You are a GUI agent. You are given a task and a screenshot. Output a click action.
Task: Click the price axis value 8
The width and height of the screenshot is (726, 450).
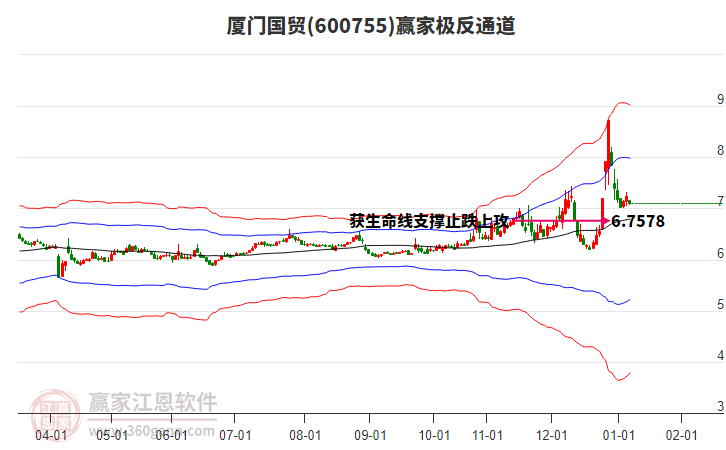pyautogui.click(x=720, y=150)
